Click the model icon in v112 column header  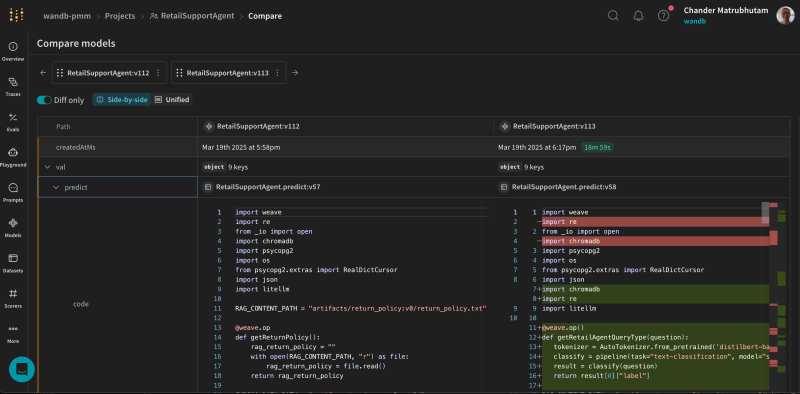pos(208,127)
